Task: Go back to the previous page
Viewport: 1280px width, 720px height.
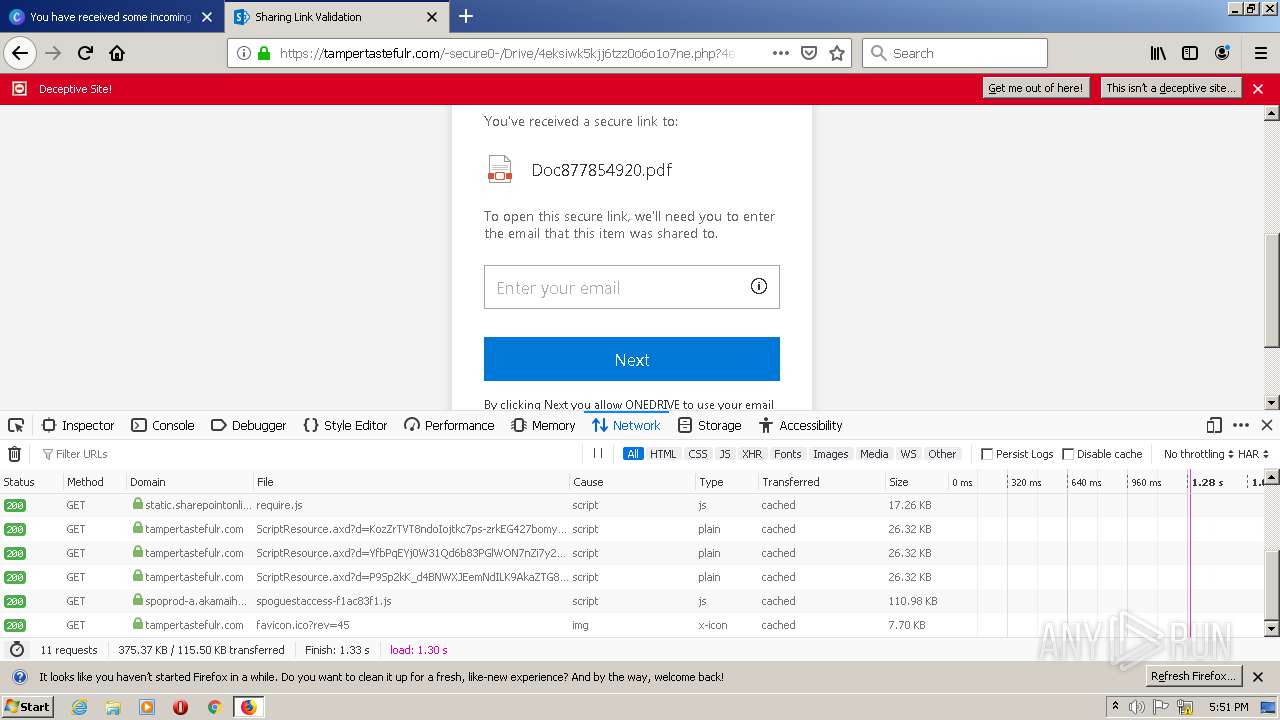Action: (20, 53)
